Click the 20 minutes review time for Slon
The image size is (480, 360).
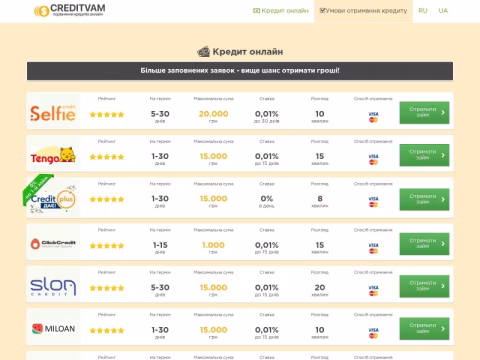tap(320, 287)
